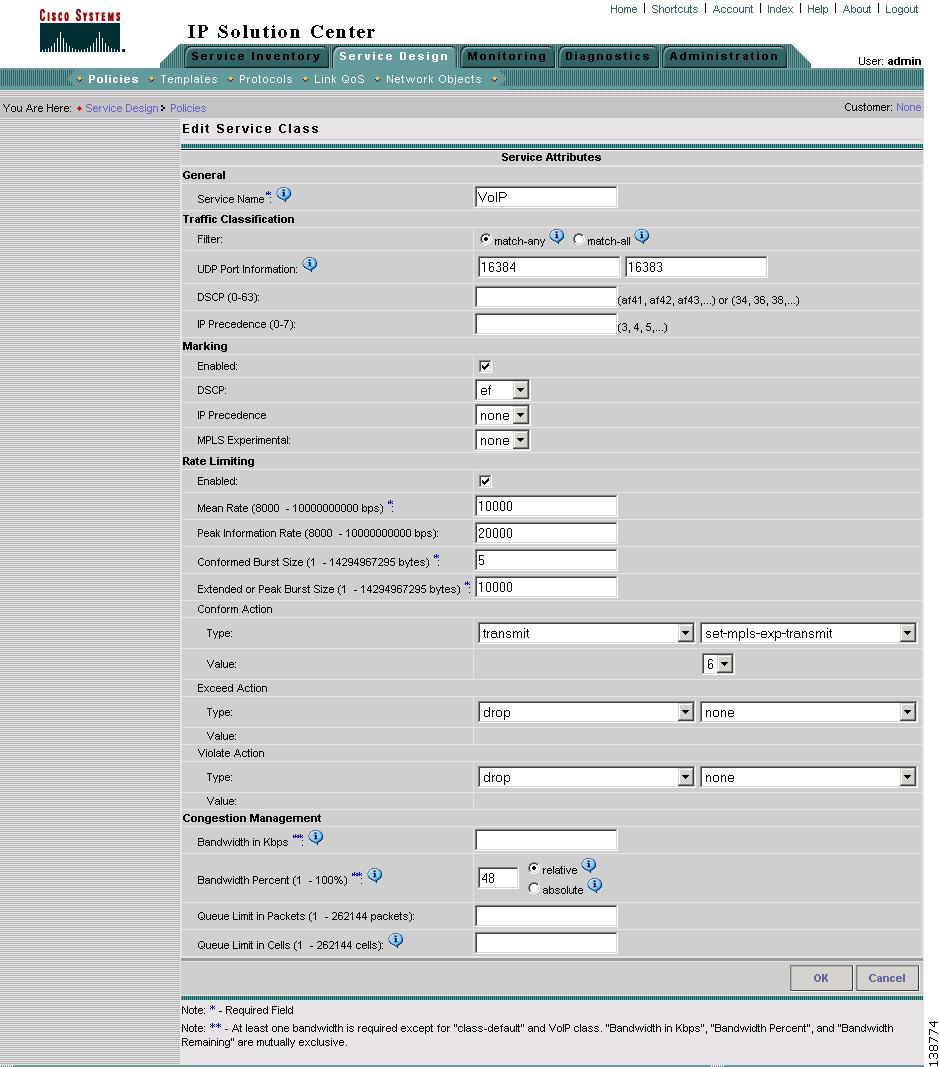Screen dimensions: 940x1067
Task: Click info icon beside match-any
Action: point(557,236)
